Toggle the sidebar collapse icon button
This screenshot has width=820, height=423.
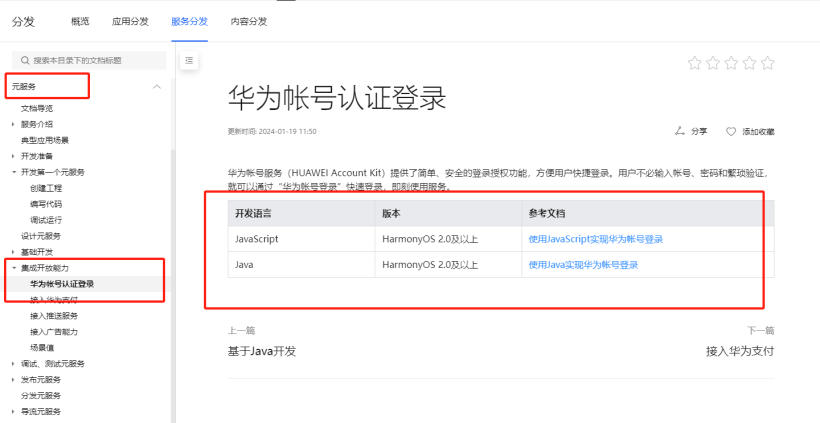[189, 61]
